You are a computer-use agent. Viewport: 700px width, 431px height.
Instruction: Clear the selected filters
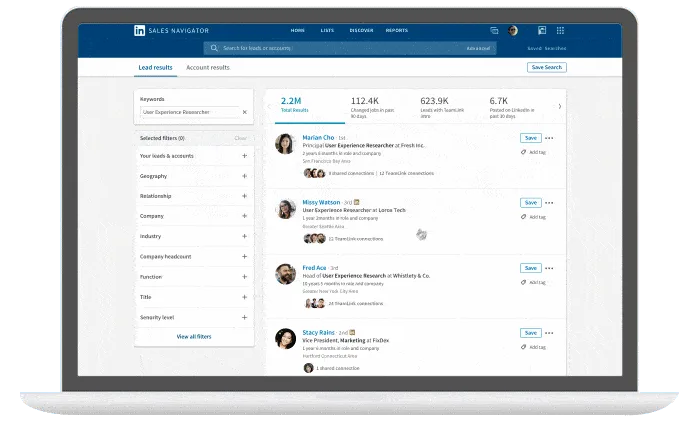(x=241, y=138)
